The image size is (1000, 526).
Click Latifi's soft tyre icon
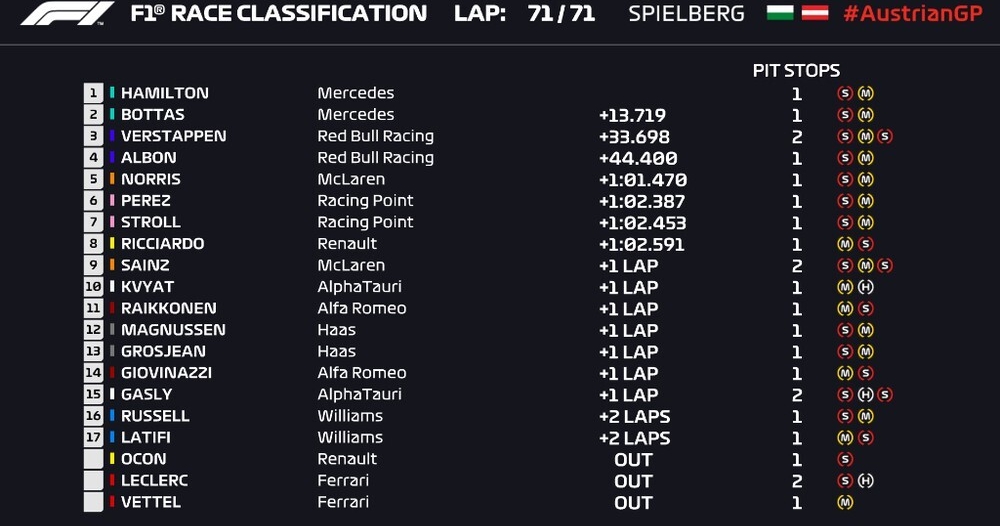pos(865,438)
